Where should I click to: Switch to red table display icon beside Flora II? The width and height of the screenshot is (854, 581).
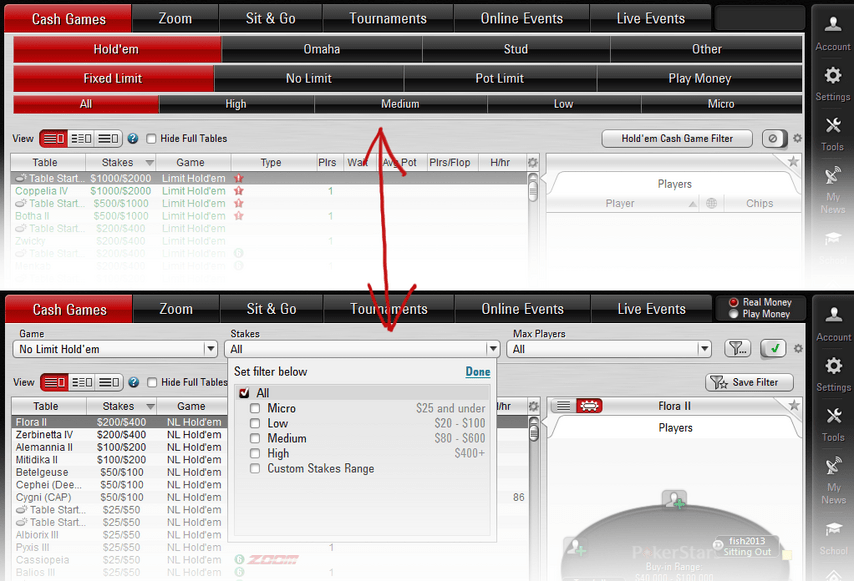(589, 406)
